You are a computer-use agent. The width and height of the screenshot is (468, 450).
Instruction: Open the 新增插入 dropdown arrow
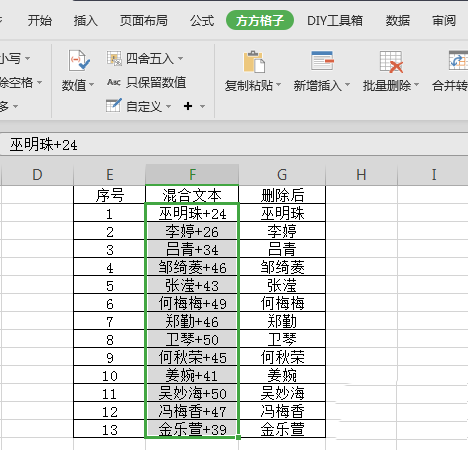(347, 85)
